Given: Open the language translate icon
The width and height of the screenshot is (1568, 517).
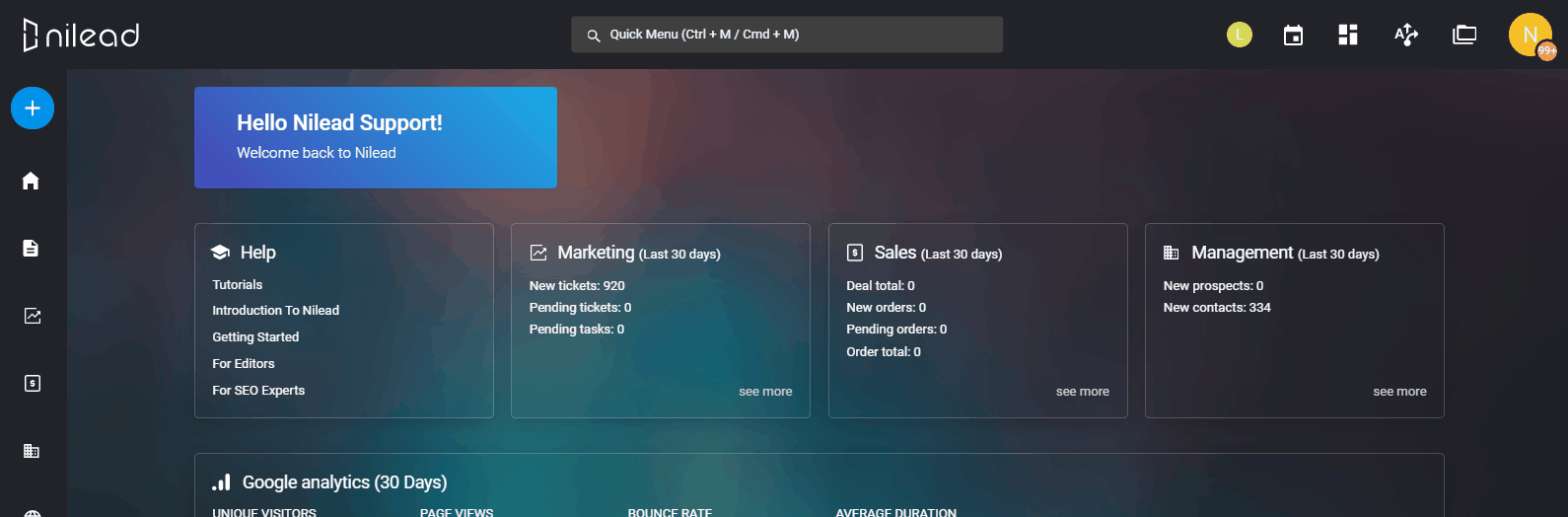Looking at the screenshot, I should click(x=1406, y=36).
